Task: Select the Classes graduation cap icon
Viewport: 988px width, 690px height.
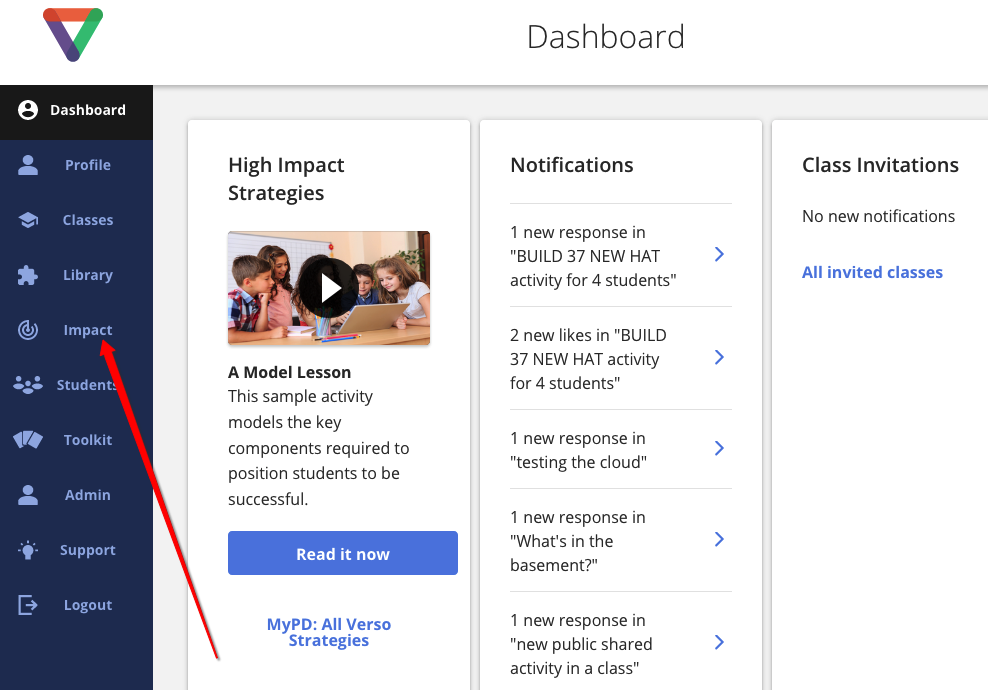Action: (28, 220)
